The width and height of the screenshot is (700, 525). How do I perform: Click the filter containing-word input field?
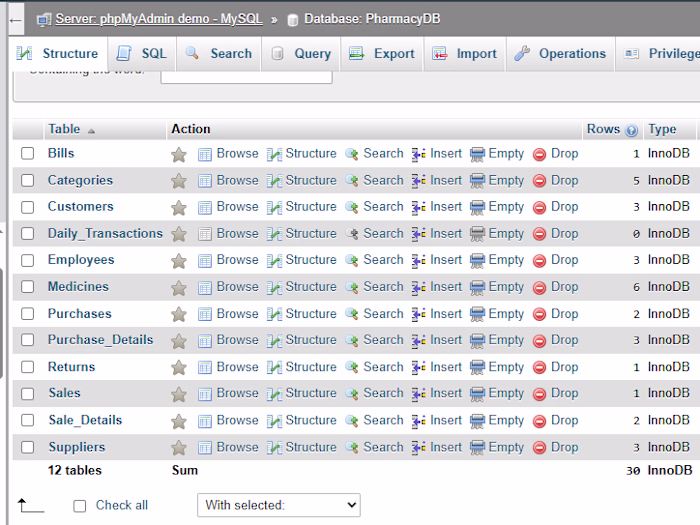pos(246,77)
